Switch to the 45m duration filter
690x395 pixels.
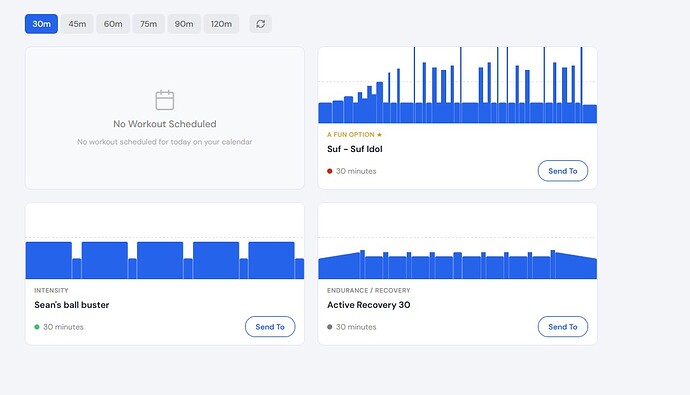(x=77, y=24)
